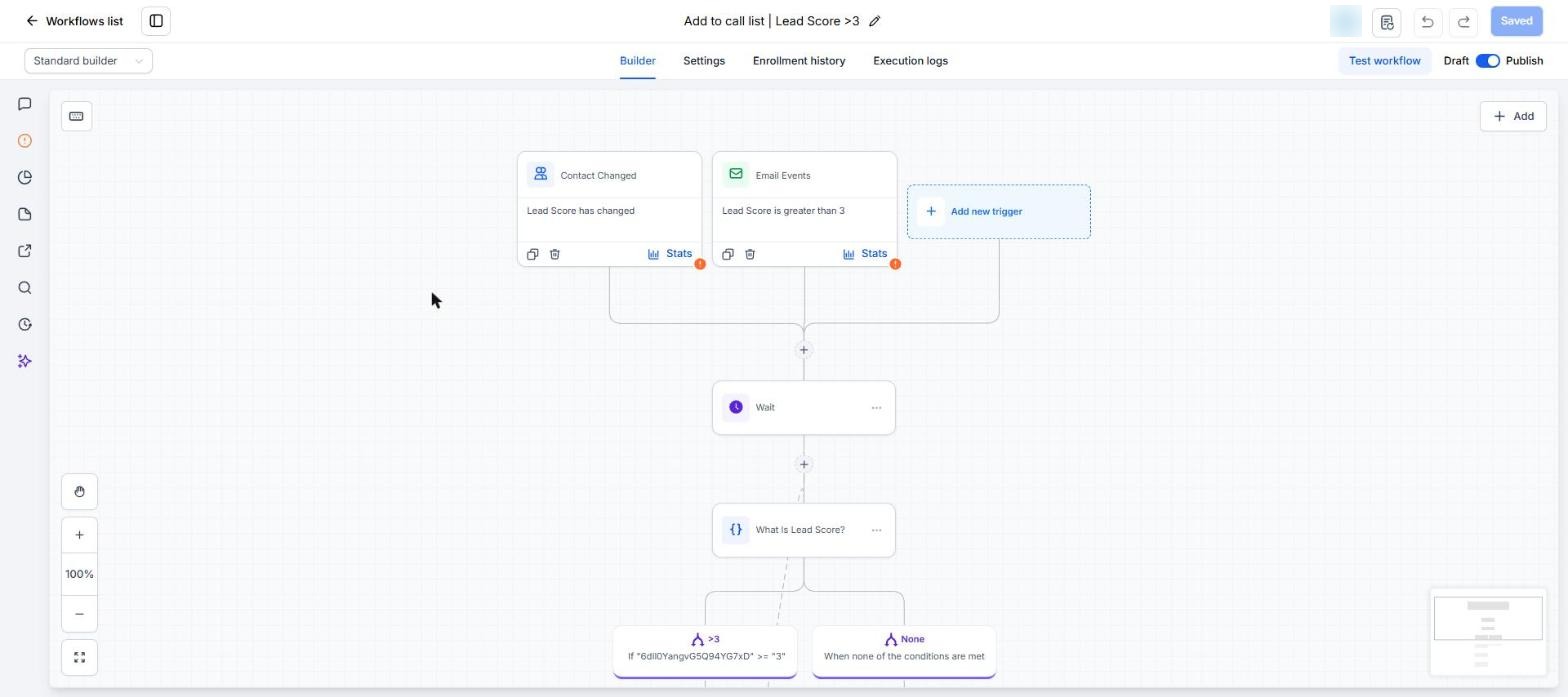Select the Wait action node
The width and height of the screenshot is (1568, 697).
click(x=804, y=408)
